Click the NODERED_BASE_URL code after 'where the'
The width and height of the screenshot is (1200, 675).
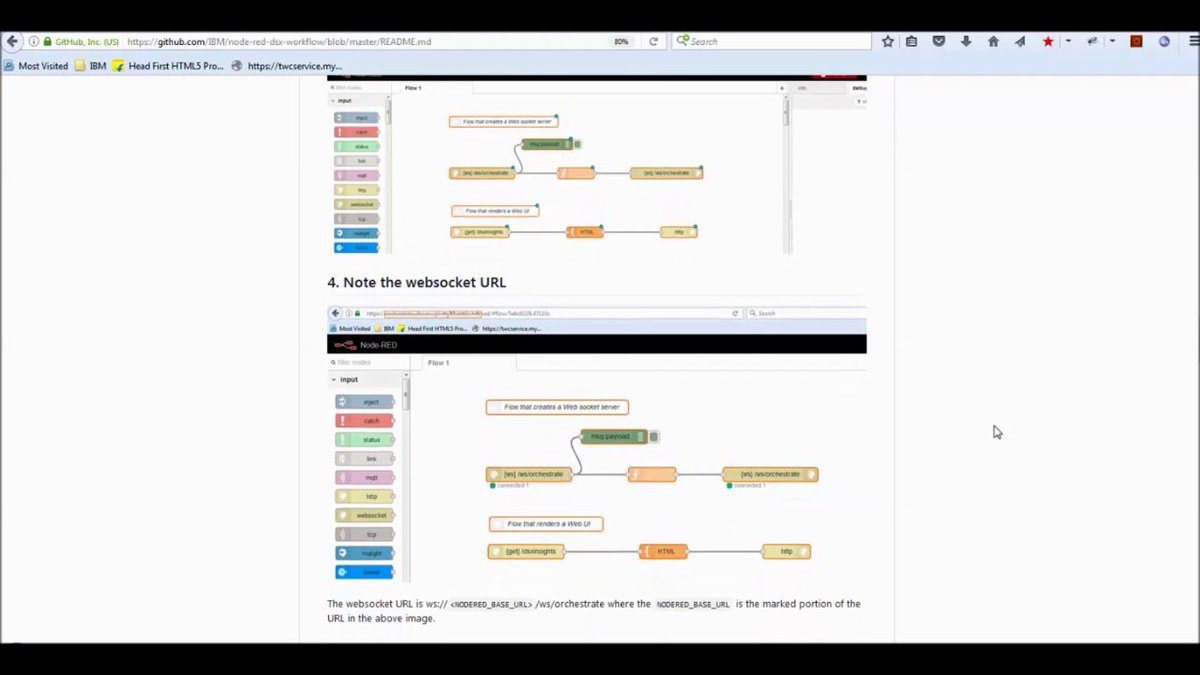[693, 605]
